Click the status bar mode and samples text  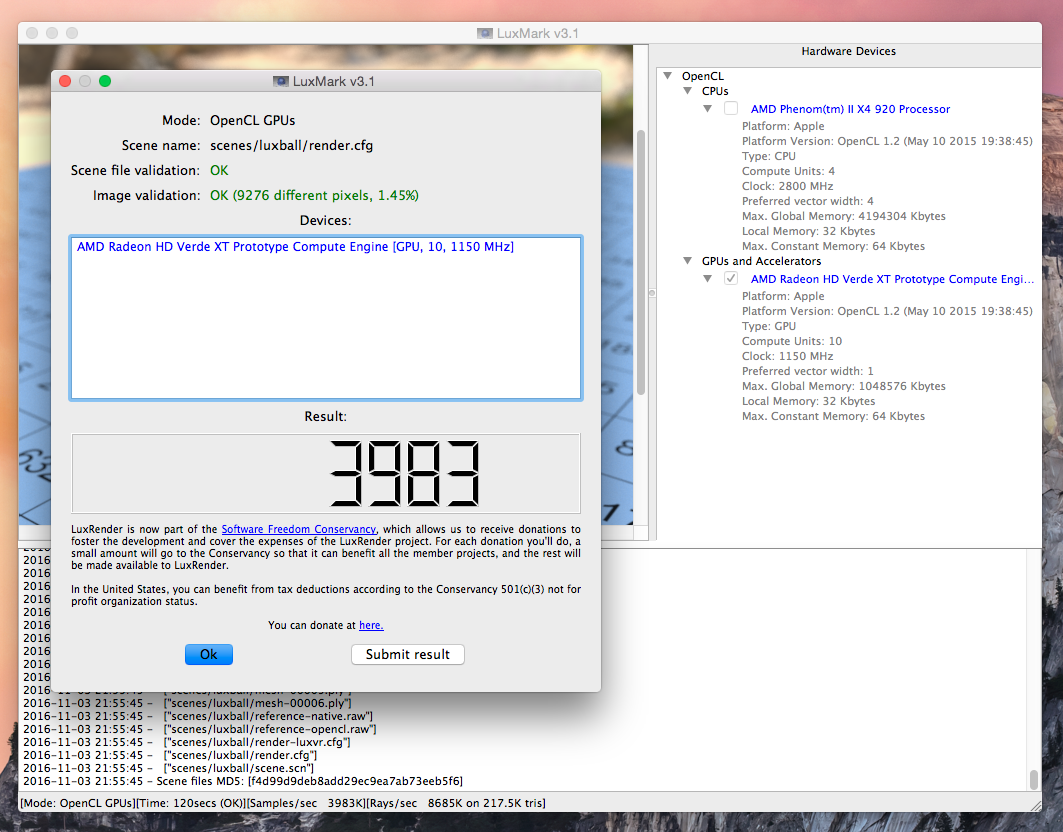[283, 804]
